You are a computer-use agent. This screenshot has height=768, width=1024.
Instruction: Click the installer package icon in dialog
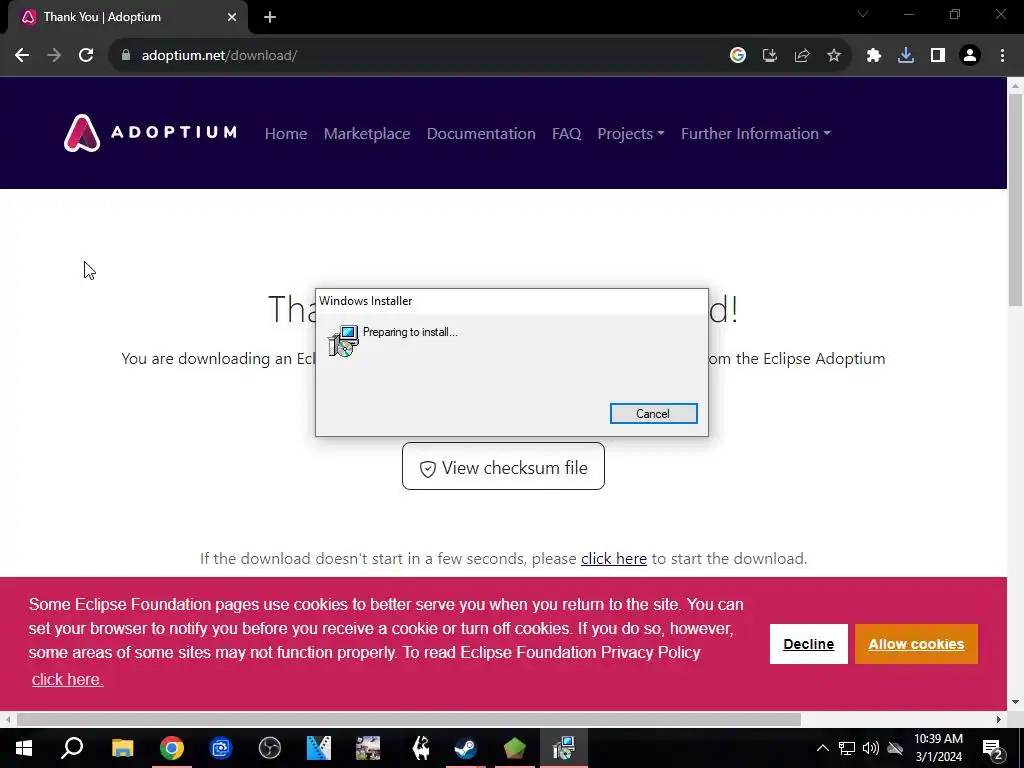pyautogui.click(x=344, y=341)
